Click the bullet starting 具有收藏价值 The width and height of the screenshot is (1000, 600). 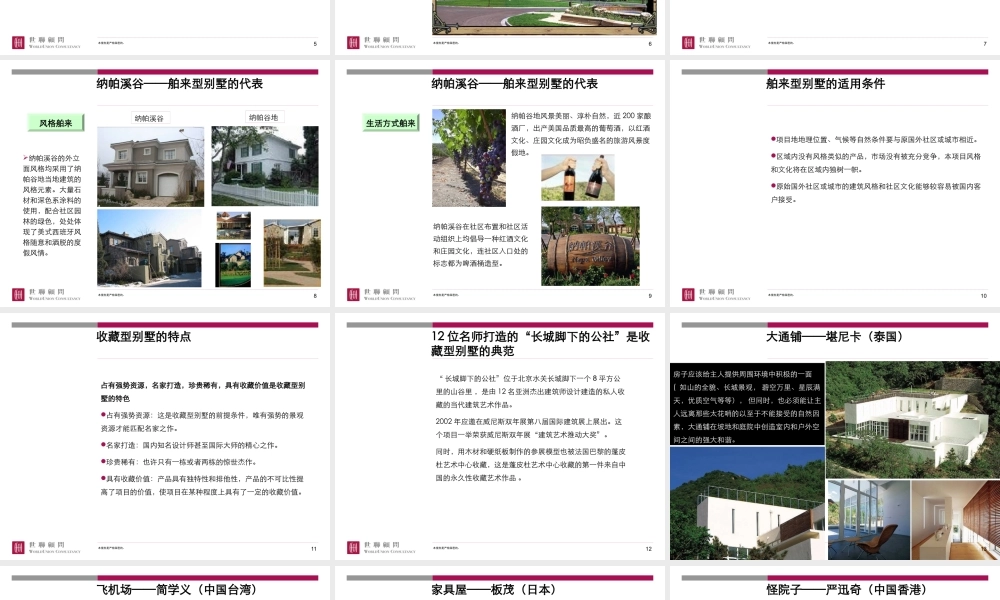coord(202,485)
